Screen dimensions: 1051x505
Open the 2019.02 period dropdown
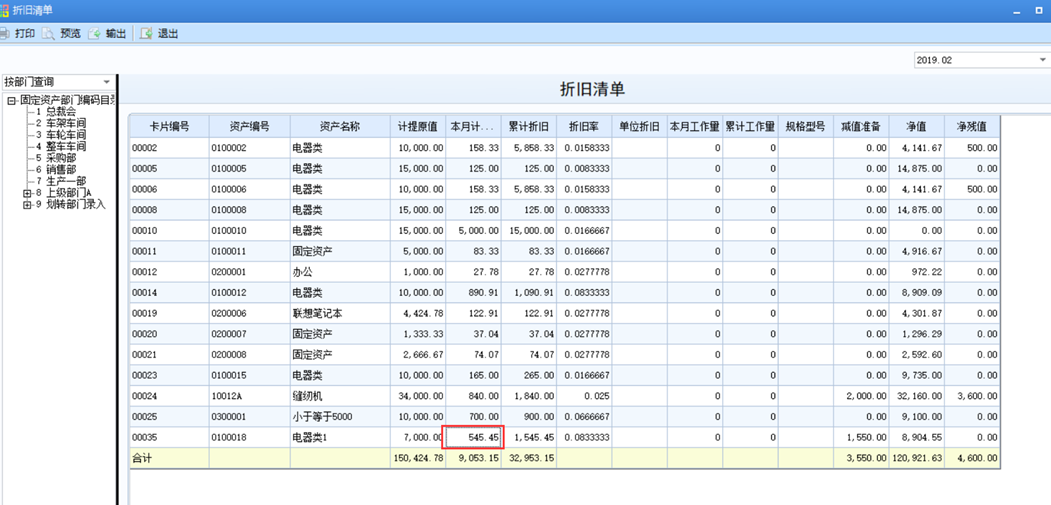1042,60
